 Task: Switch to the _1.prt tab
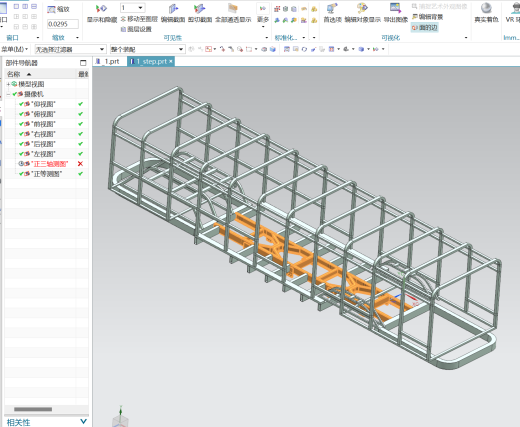click(x=108, y=61)
